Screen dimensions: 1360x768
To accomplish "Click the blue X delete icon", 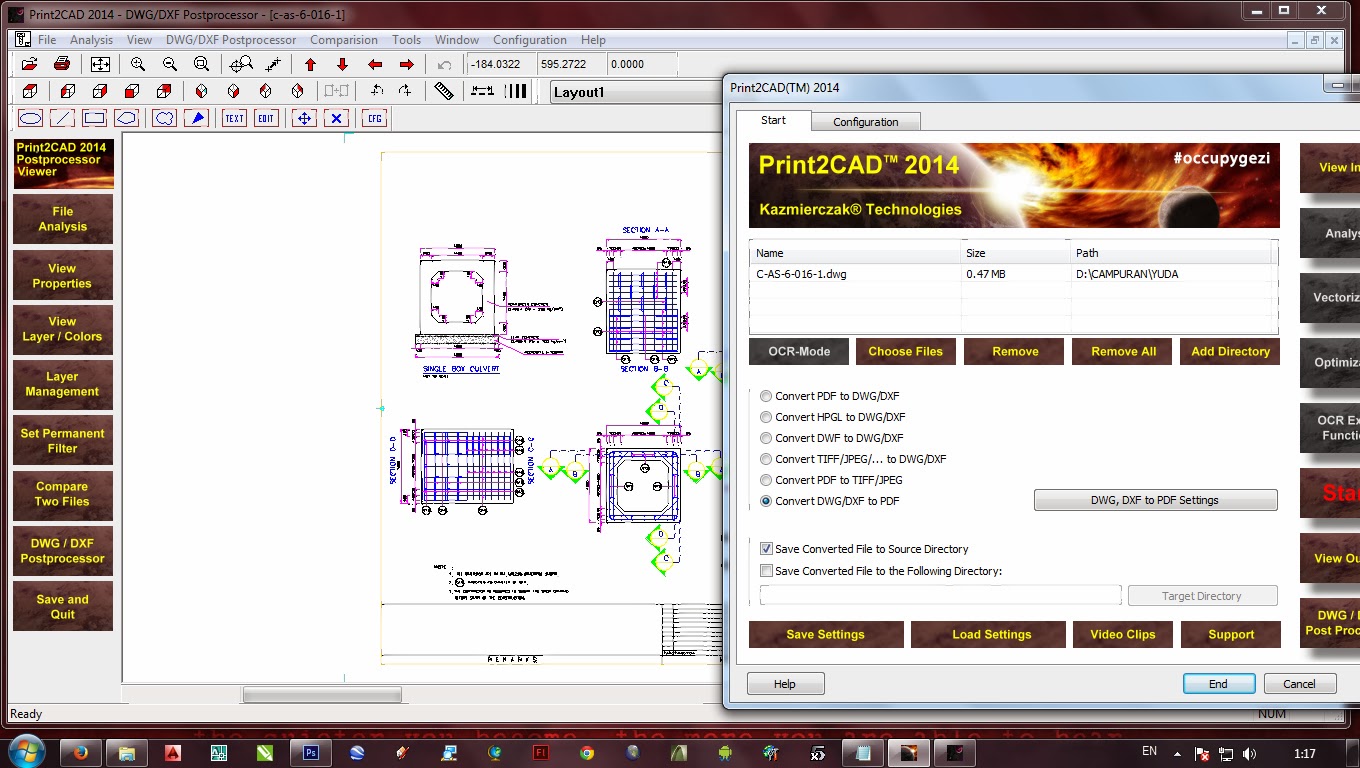I will coord(336,118).
